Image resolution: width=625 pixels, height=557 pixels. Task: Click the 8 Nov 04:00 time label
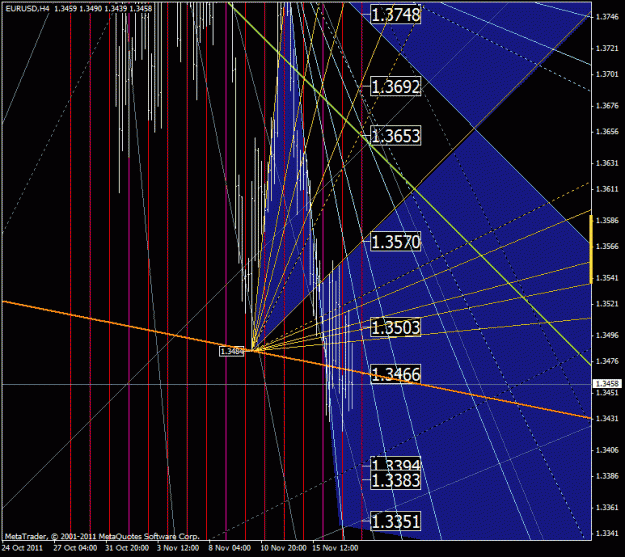point(230,548)
